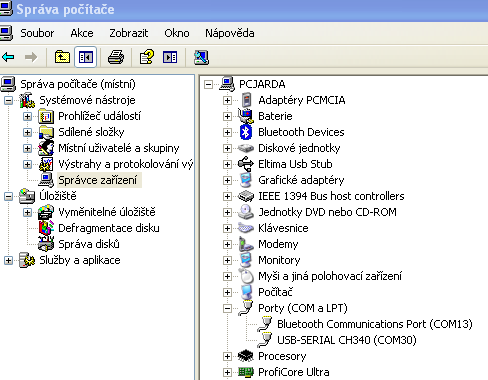Collapse the Porty (COM a LPT) node
The width and height of the screenshot is (488, 380).
point(227,308)
